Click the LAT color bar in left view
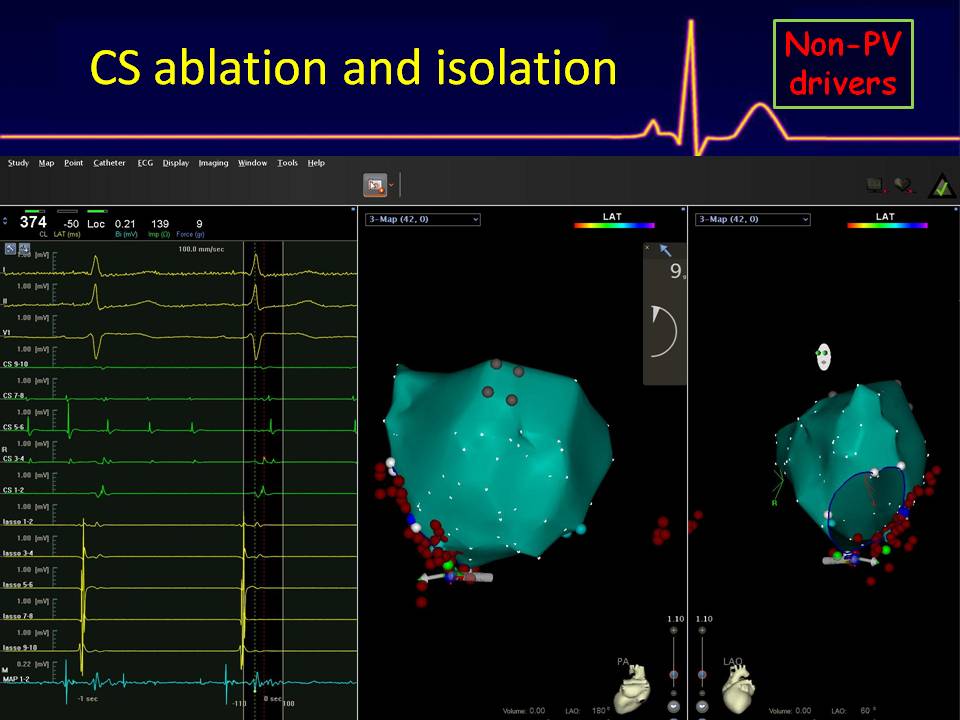 point(614,226)
